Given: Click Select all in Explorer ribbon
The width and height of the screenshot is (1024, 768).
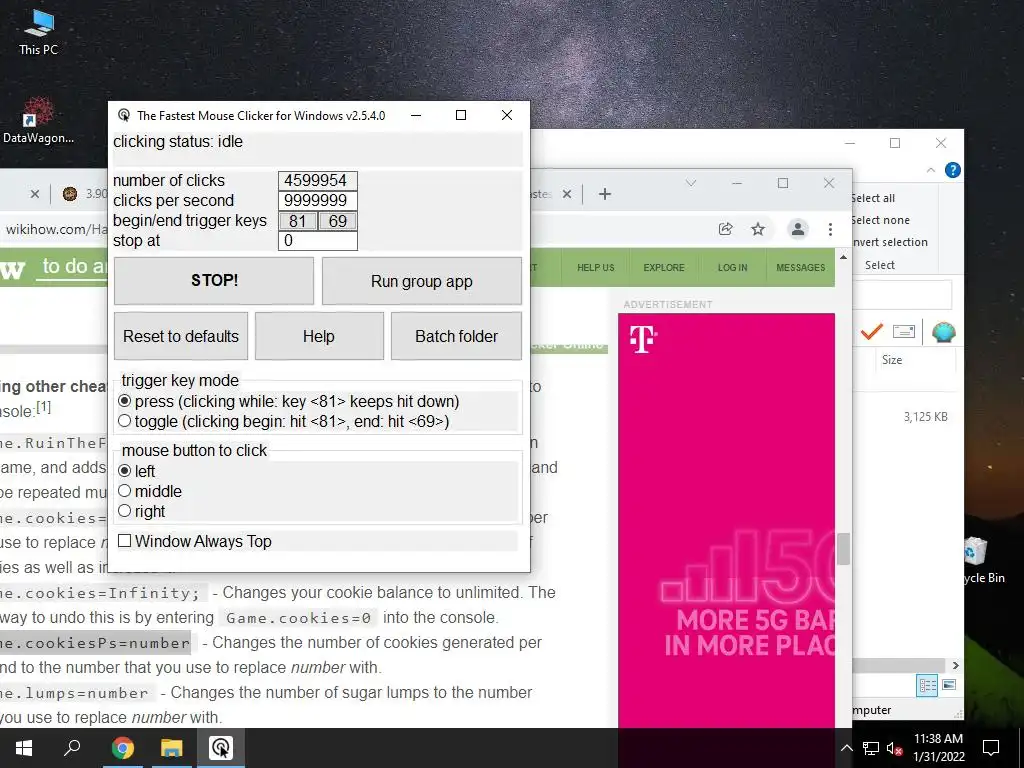Looking at the screenshot, I should pos(872,199).
